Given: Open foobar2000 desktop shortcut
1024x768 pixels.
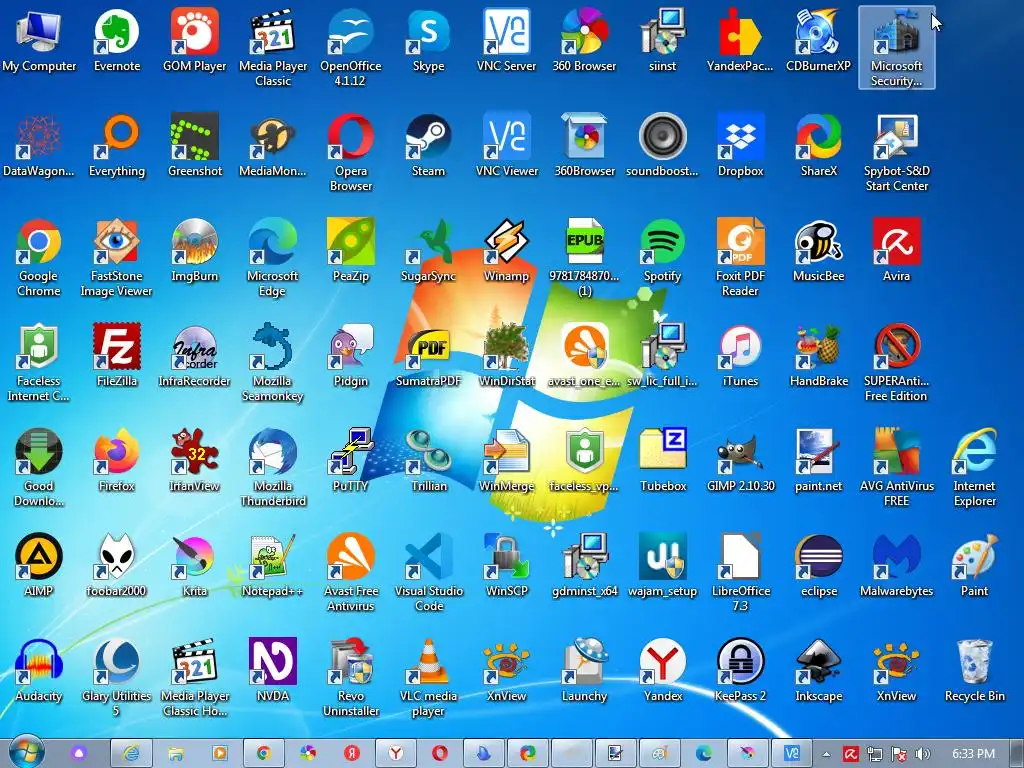Looking at the screenshot, I should tap(117, 566).
